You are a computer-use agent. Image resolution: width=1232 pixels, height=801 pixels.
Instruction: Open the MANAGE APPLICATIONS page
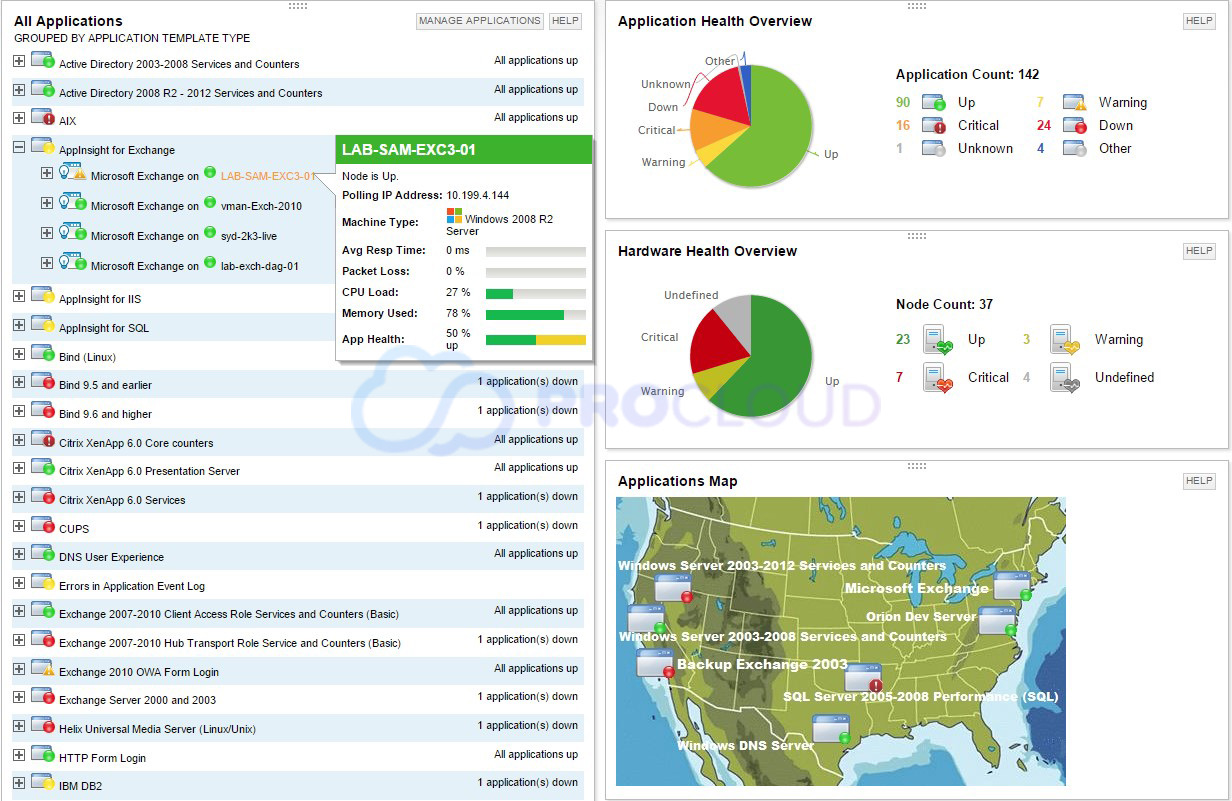click(479, 20)
